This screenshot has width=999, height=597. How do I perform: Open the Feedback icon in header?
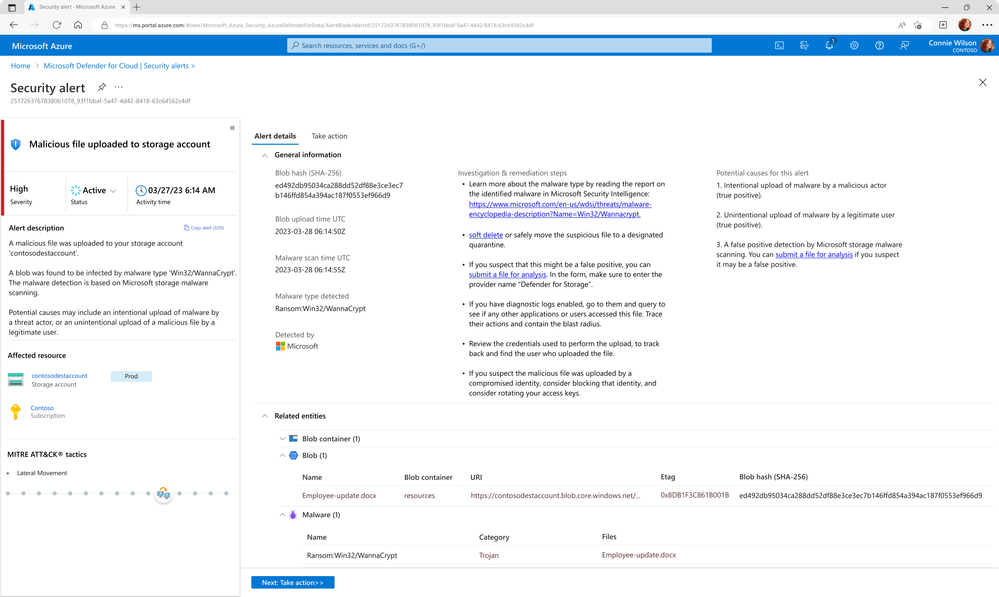coord(904,45)
